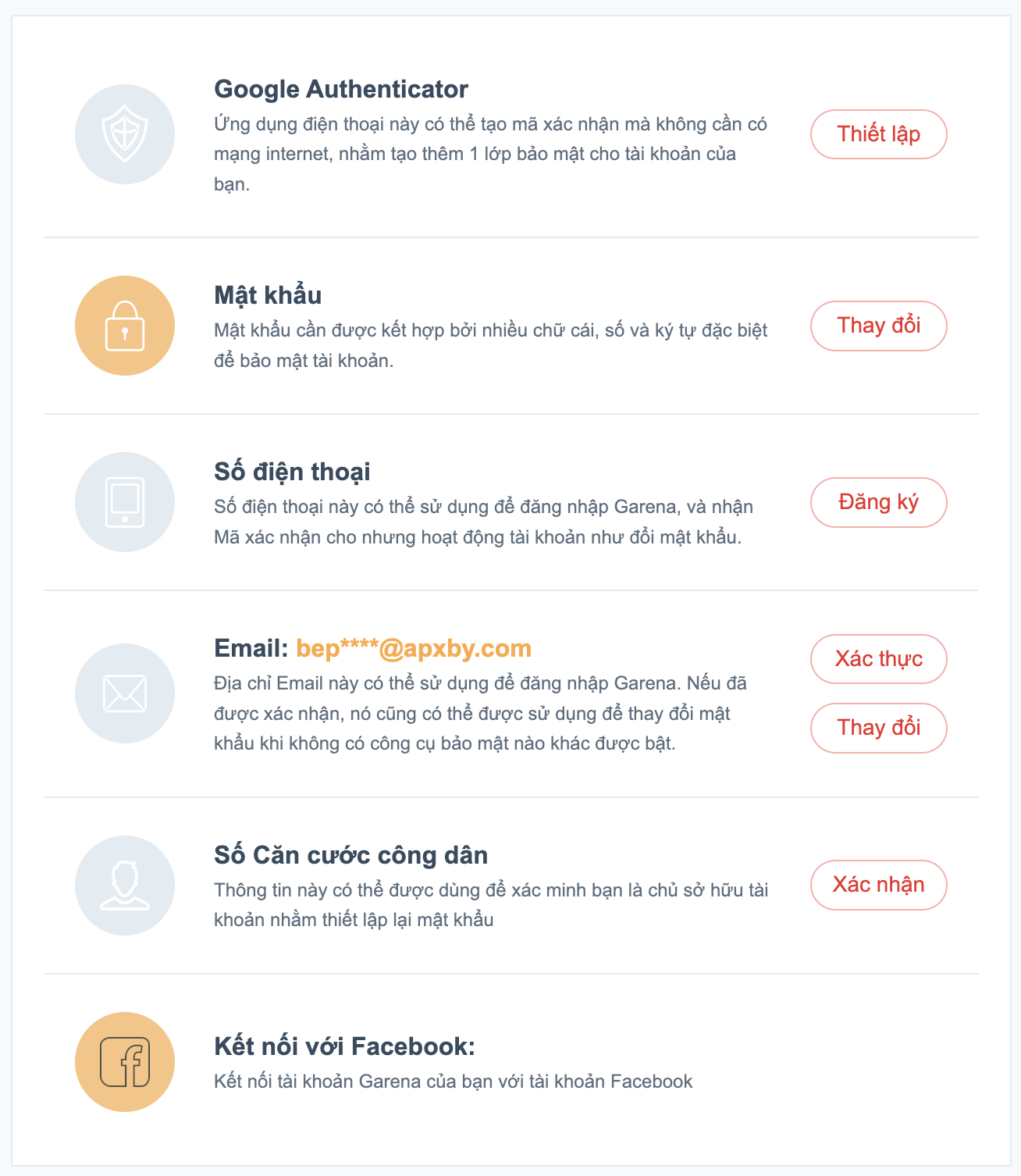Click the masked email address bep****@apxby.com
Screen dimensions: 1021x1176
(x=414, y=648)
